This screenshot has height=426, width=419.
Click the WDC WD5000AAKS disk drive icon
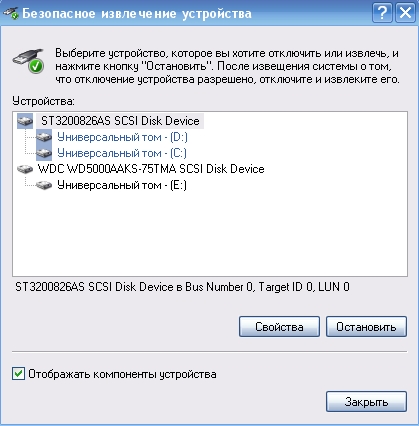(25, 169)
